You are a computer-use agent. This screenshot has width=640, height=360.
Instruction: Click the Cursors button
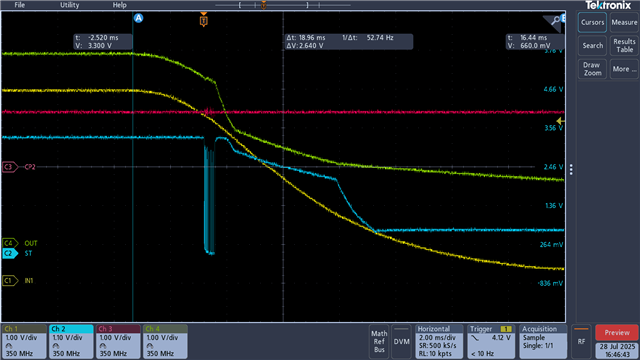(x=592, y=22)
